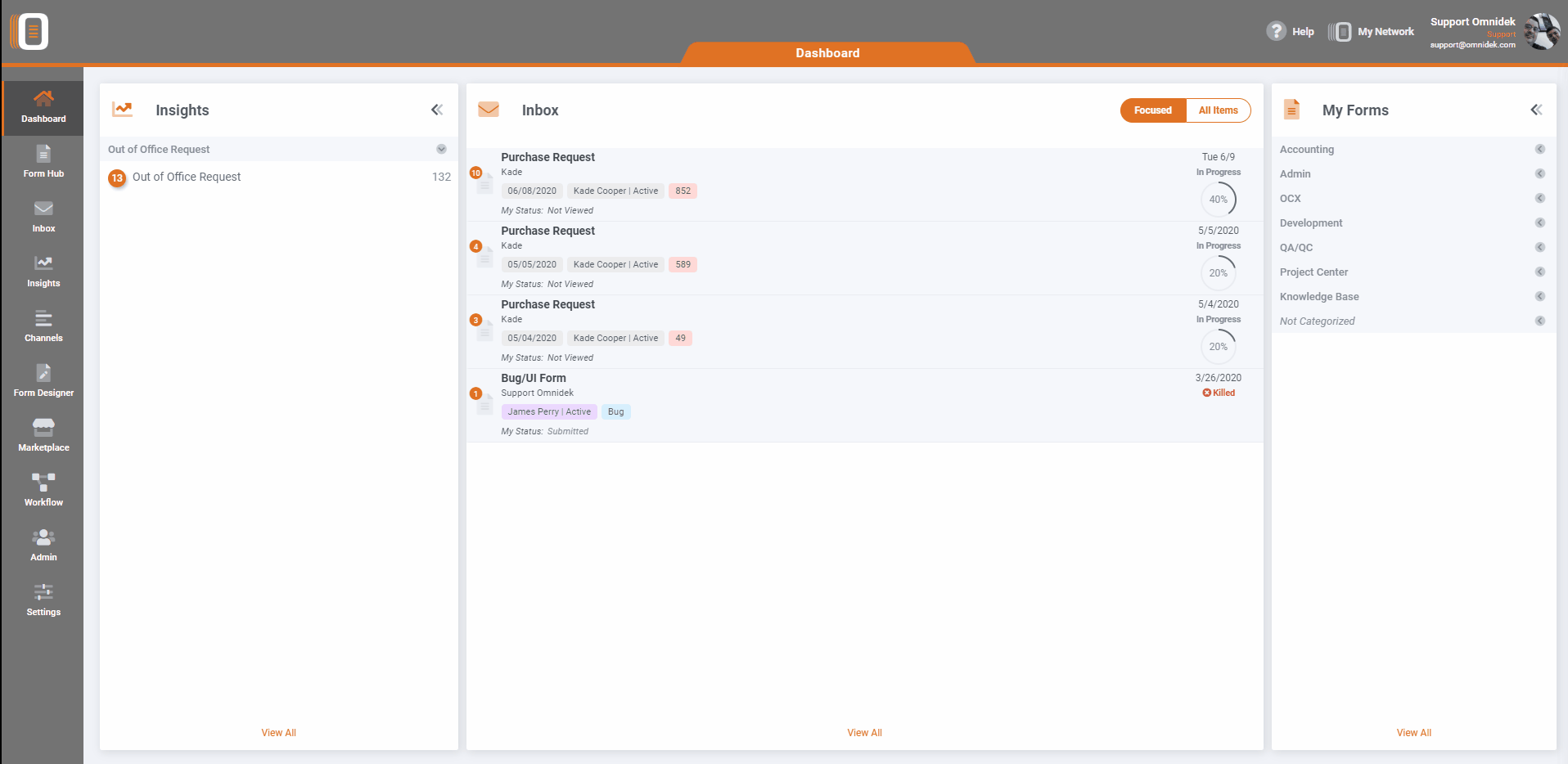This screenshot has width=1568, height=764.
Task: Open Admin from the sidebar
Action: 43,543
